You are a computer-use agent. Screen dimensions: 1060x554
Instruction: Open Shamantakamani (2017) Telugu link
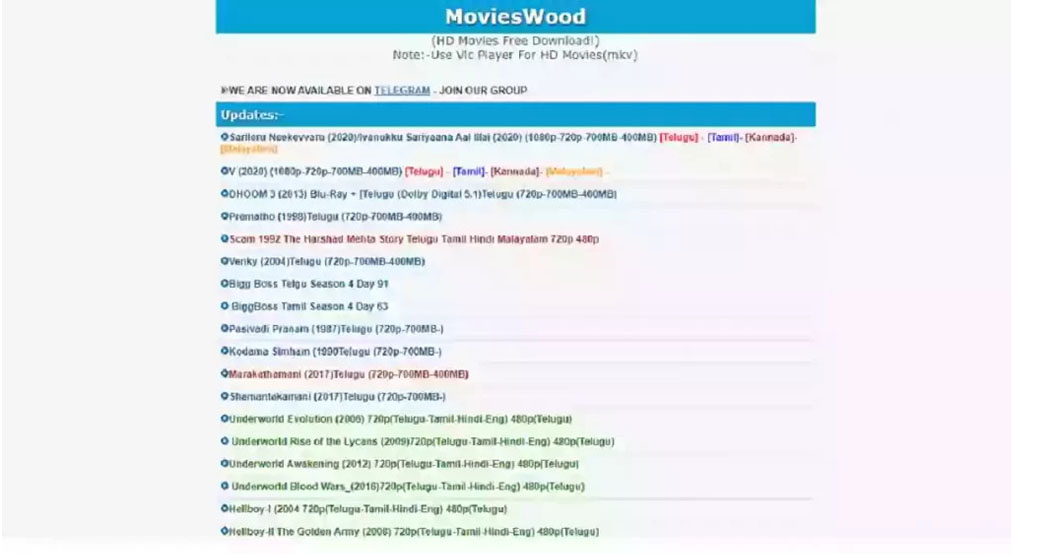pyautogui.click(x=337, y=397)
